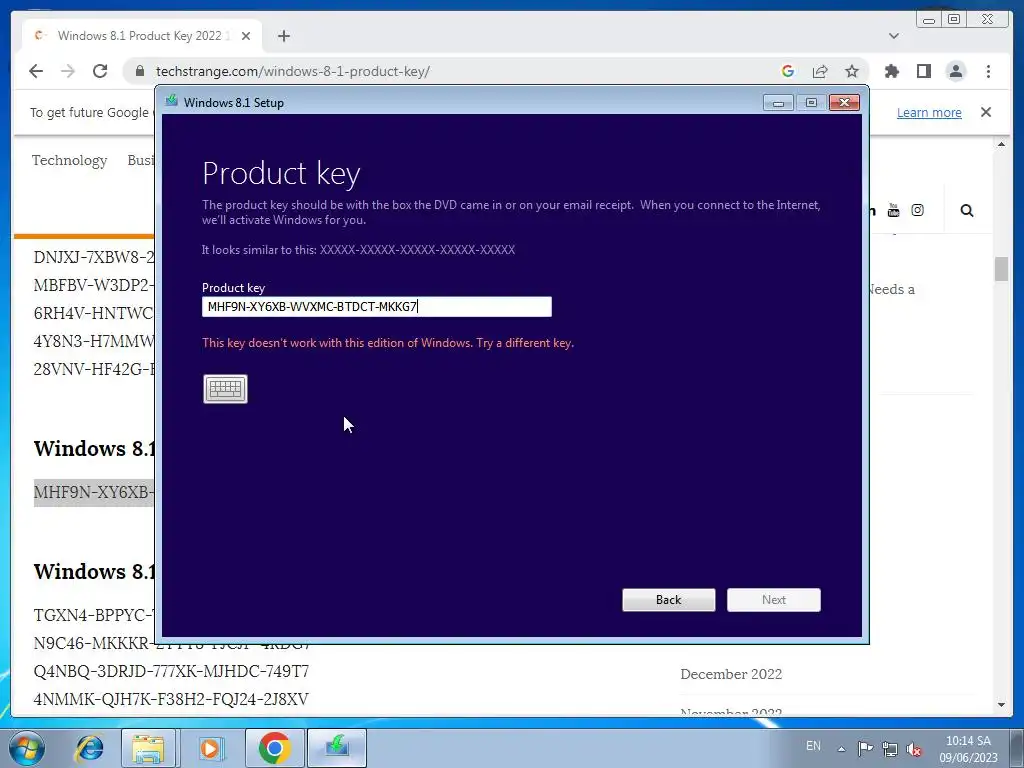Switch to Chrome in taskbar
This screenshot has height=768, width=1024.
click(x=274, y=748)
